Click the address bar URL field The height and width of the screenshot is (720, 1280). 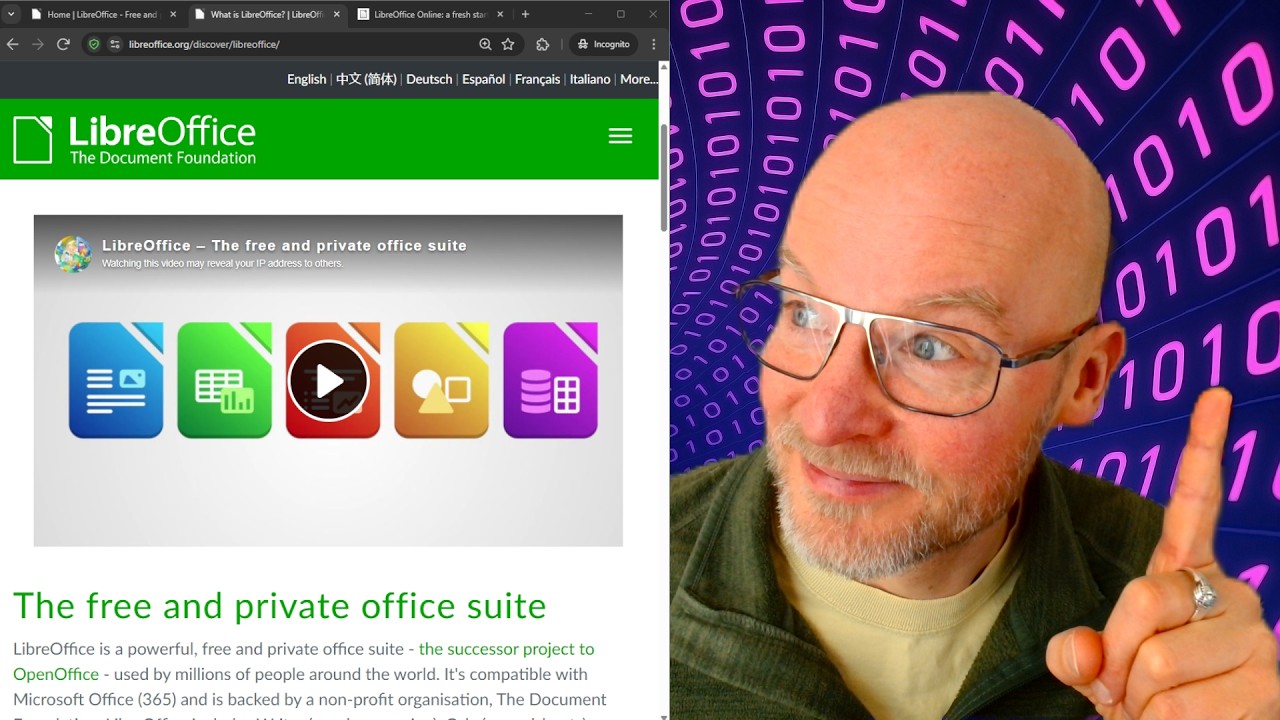coord(300,44)
